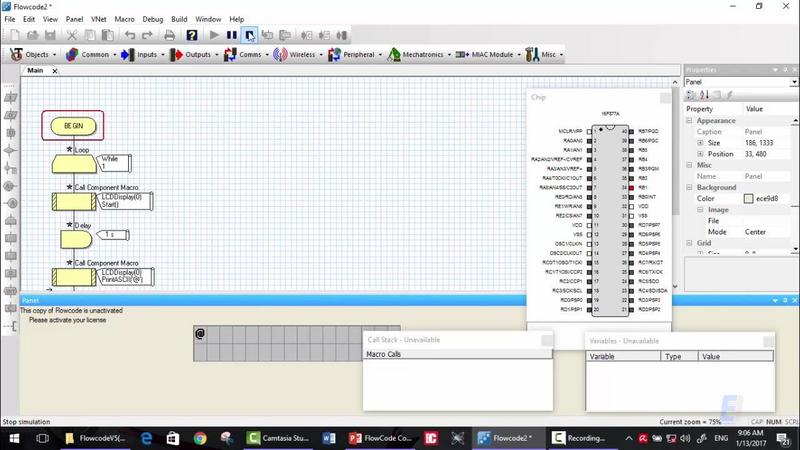The width and height of the screenshot is (800, 450).
Task: Open the Objects dropdown arrow
Action: tap(55, 55)
